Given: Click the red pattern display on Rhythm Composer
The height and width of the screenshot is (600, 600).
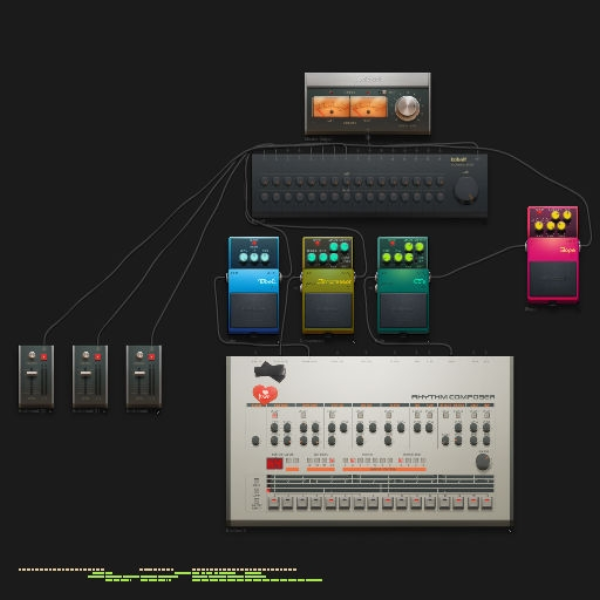Looking at the screenshot, I should [274, 464].
